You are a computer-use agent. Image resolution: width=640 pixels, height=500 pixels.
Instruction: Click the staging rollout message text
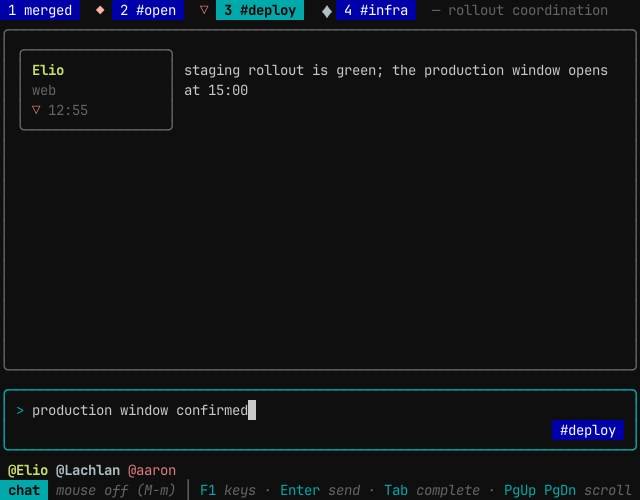396,80
